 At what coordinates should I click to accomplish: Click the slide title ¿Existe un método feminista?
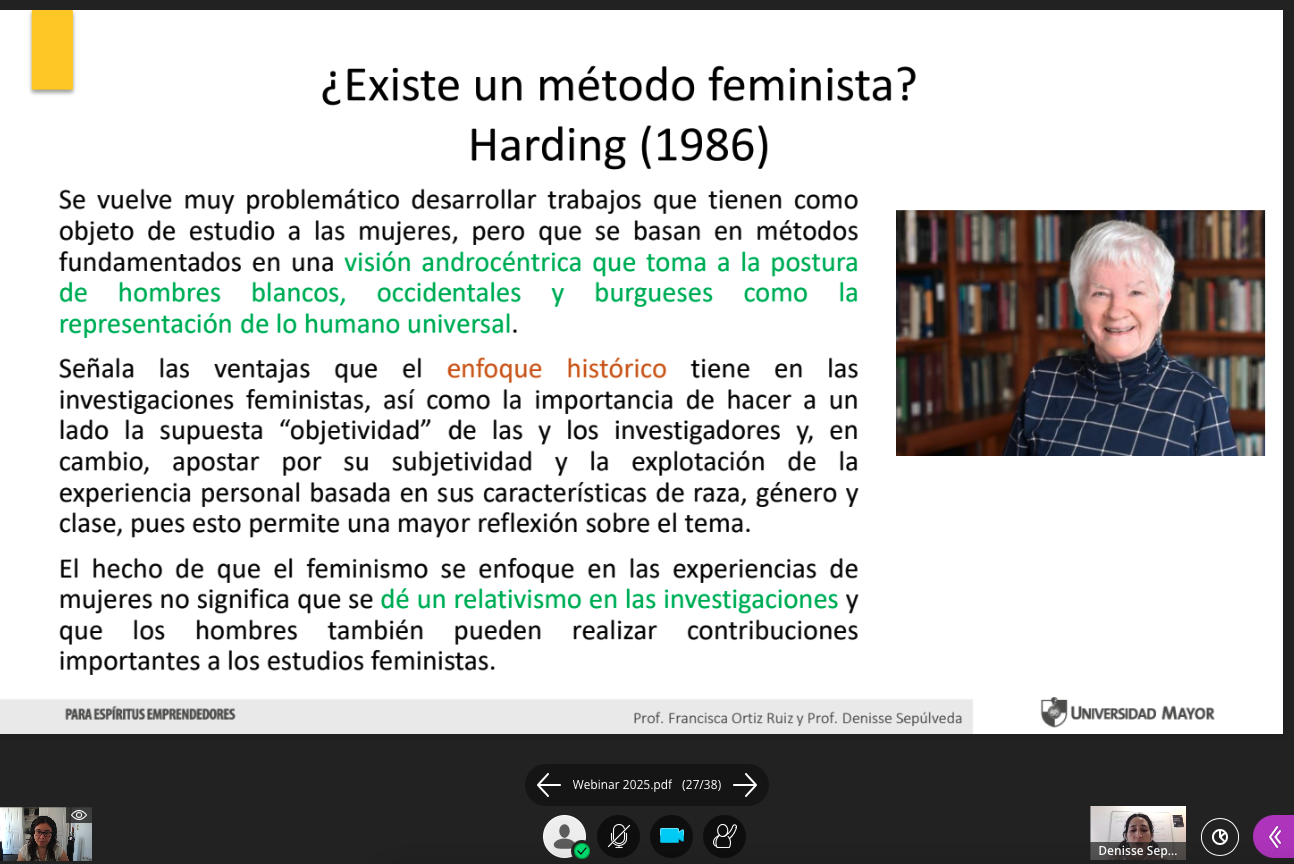click(x=619, y=87)
